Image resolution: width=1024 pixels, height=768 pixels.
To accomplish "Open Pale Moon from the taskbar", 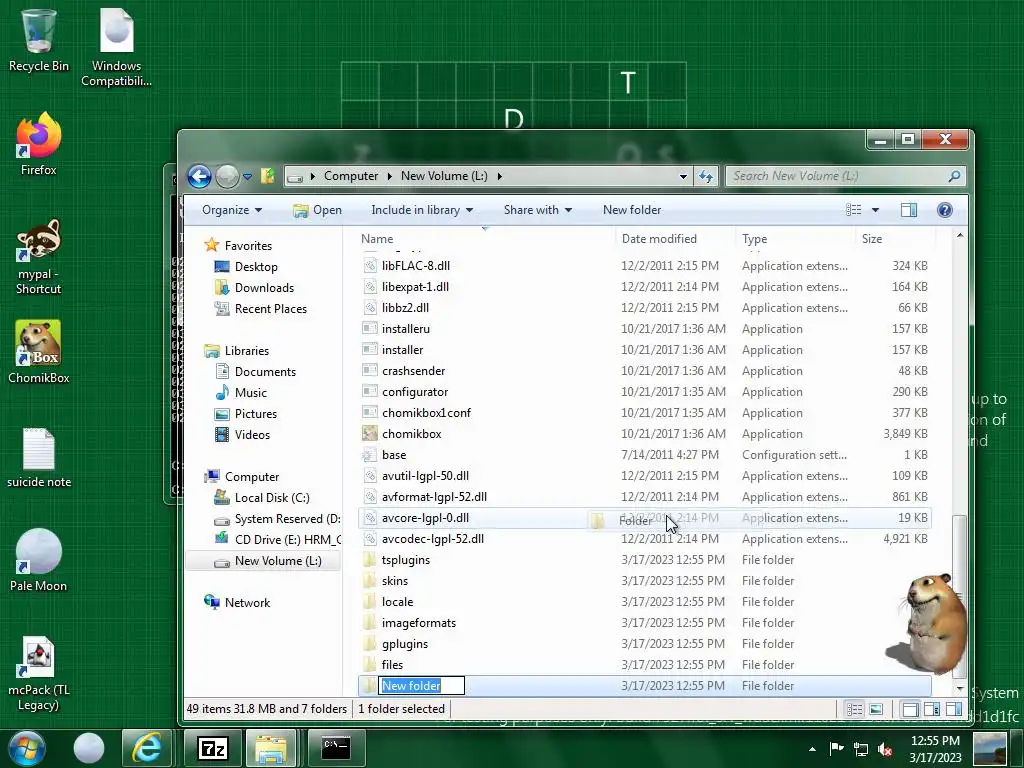I will click(89, 748).
